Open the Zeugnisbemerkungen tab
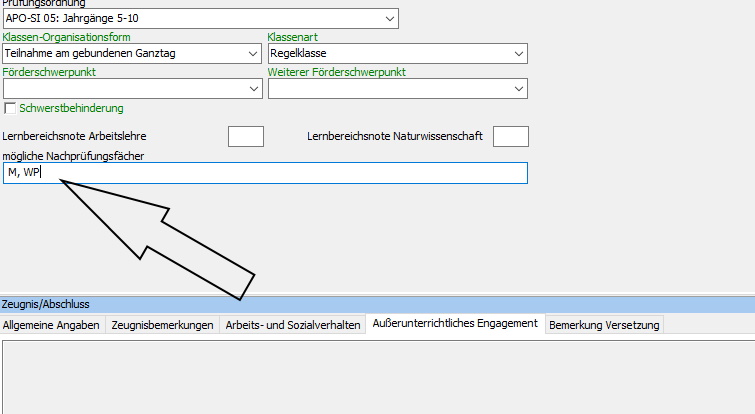This screenshot has height=414, width=755. click(x=162, y=325)
